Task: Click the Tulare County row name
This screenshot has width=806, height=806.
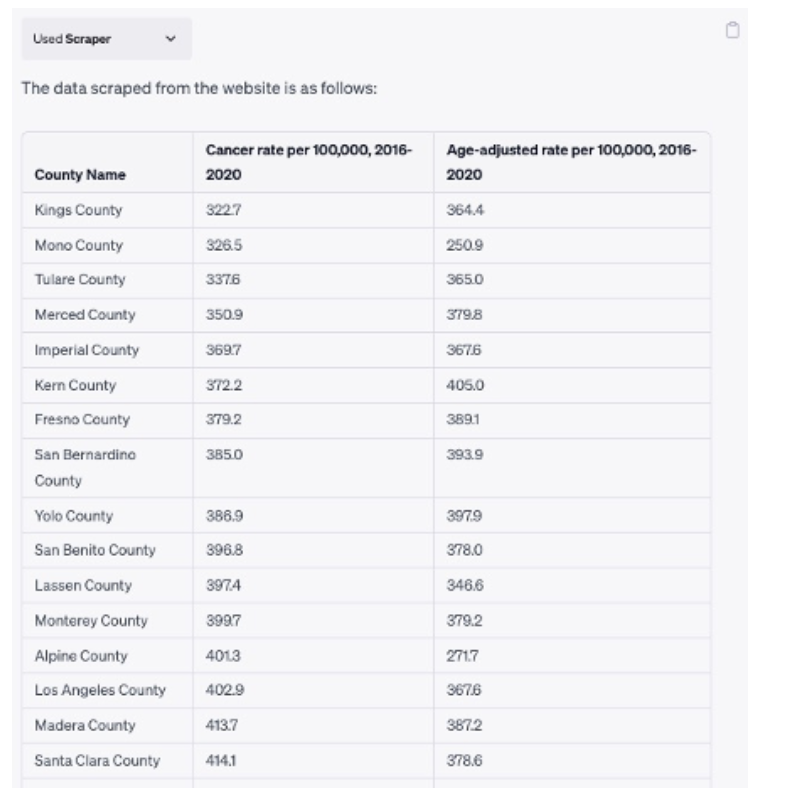Action: pyautogui.click(x=80, y=280)
